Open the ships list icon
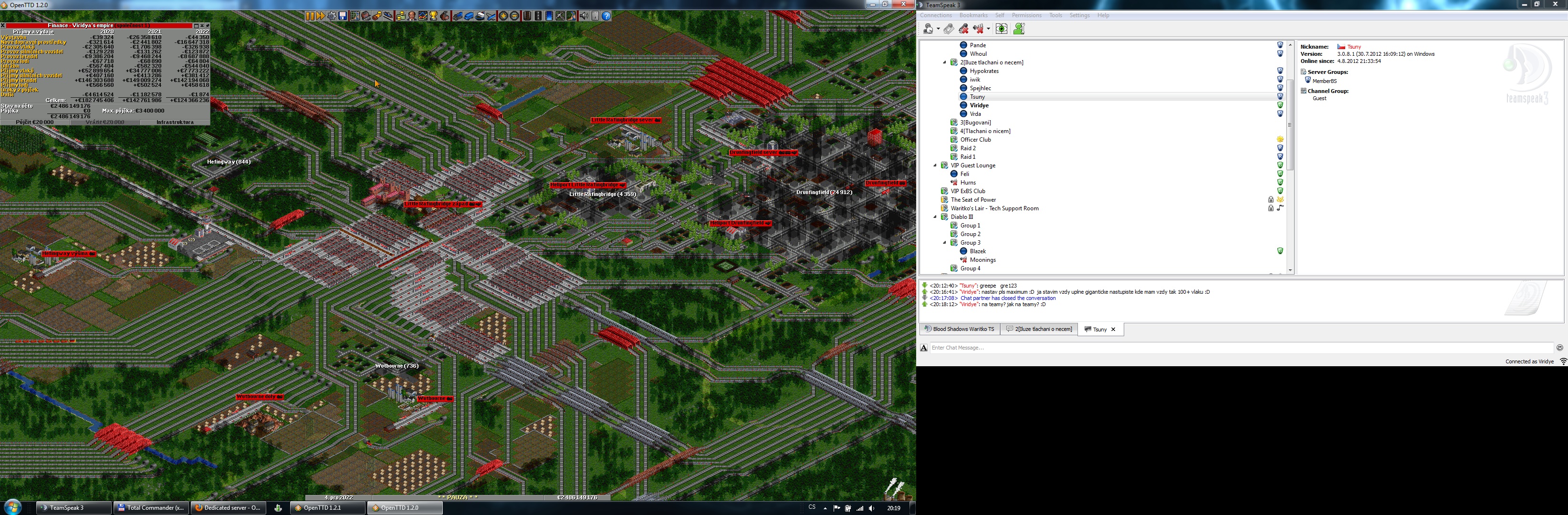The image size is (1568, 515). point(480,16)
